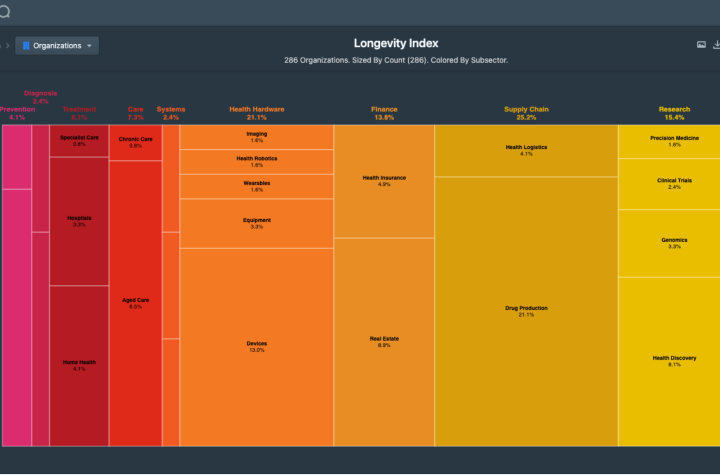This screenshot has width=720, height=475.
Task: Save chart as image icon
Action: coord(701,45)
